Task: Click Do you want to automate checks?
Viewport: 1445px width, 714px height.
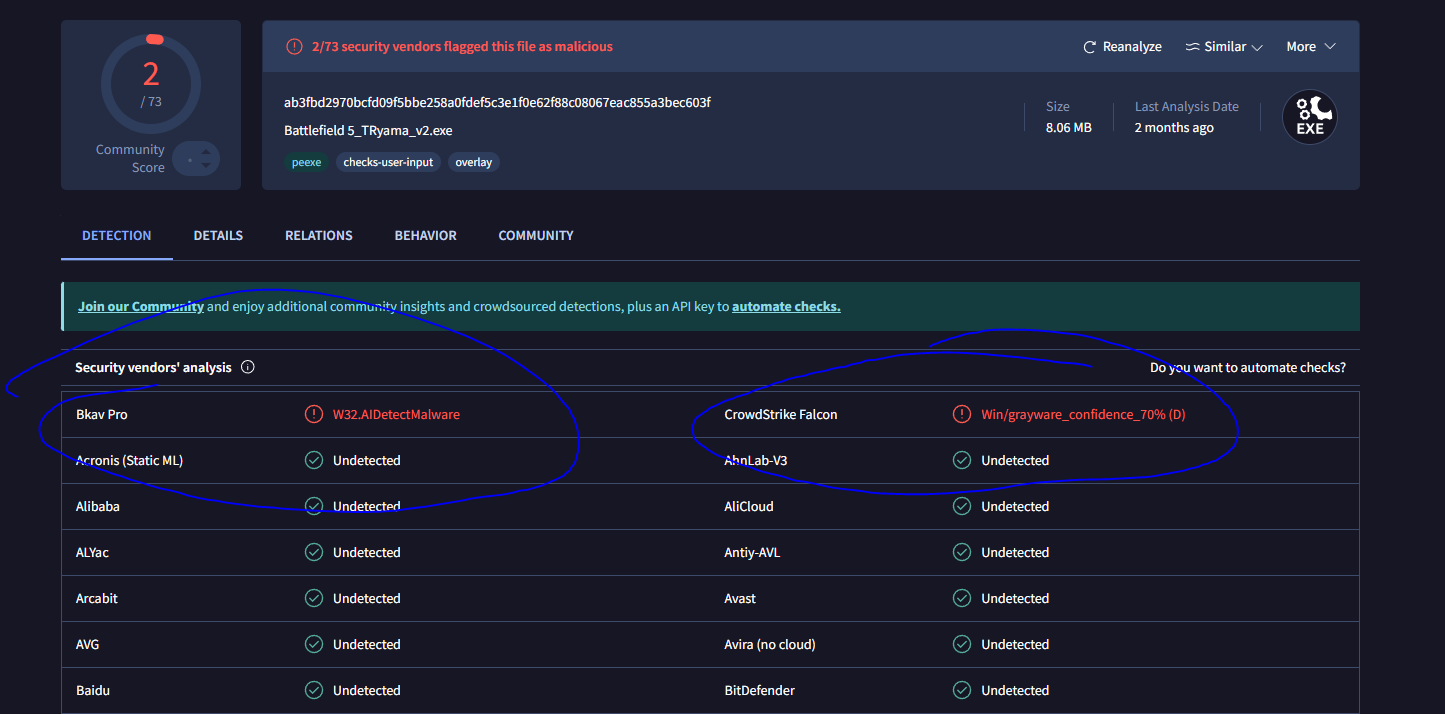Action: [1248, 368]
